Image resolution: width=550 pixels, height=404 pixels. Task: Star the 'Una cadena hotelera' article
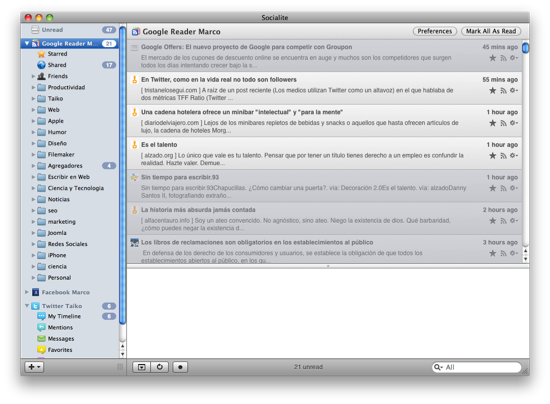pyautogui.click(x=492, y=123)
